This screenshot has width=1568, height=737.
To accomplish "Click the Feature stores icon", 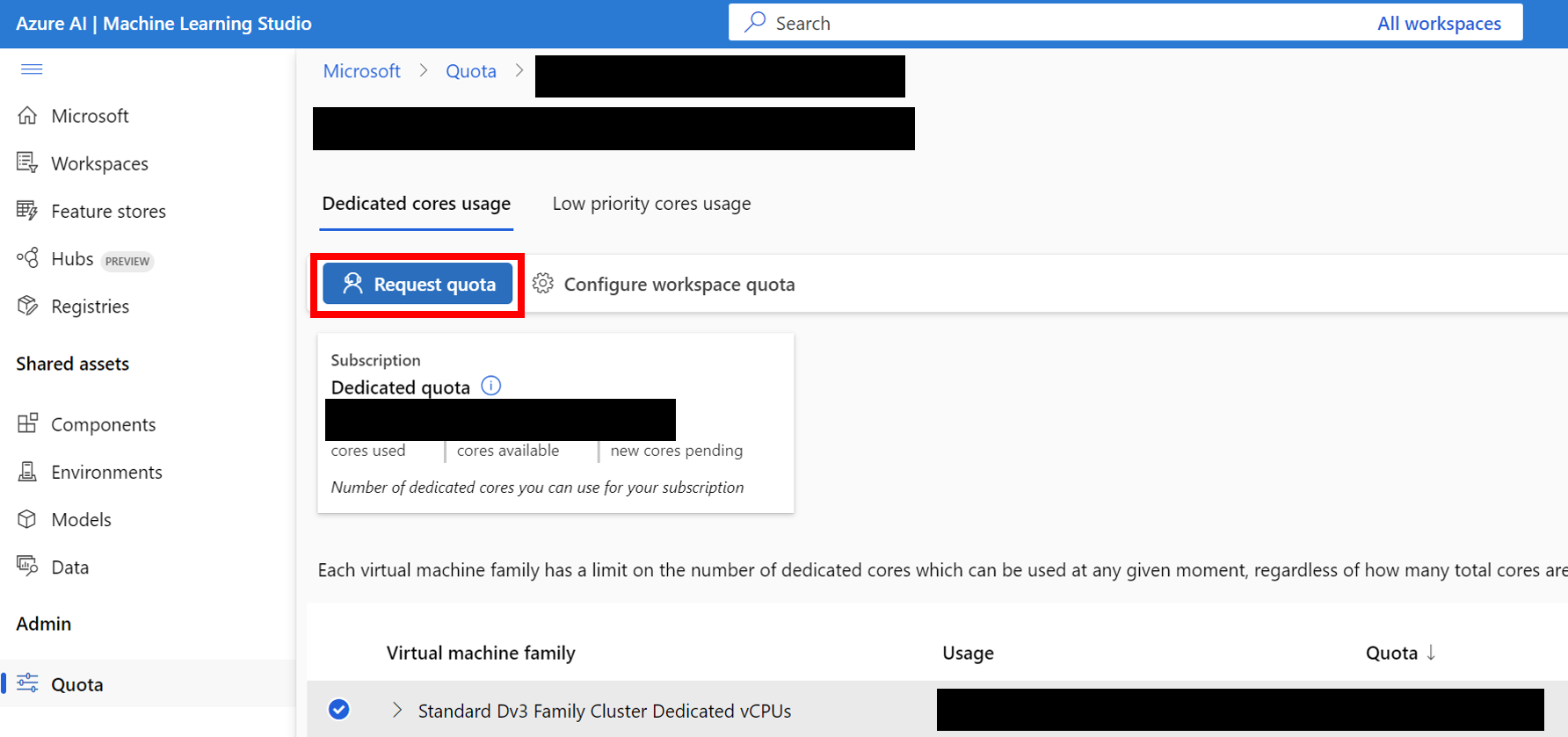I will (27, 210).
